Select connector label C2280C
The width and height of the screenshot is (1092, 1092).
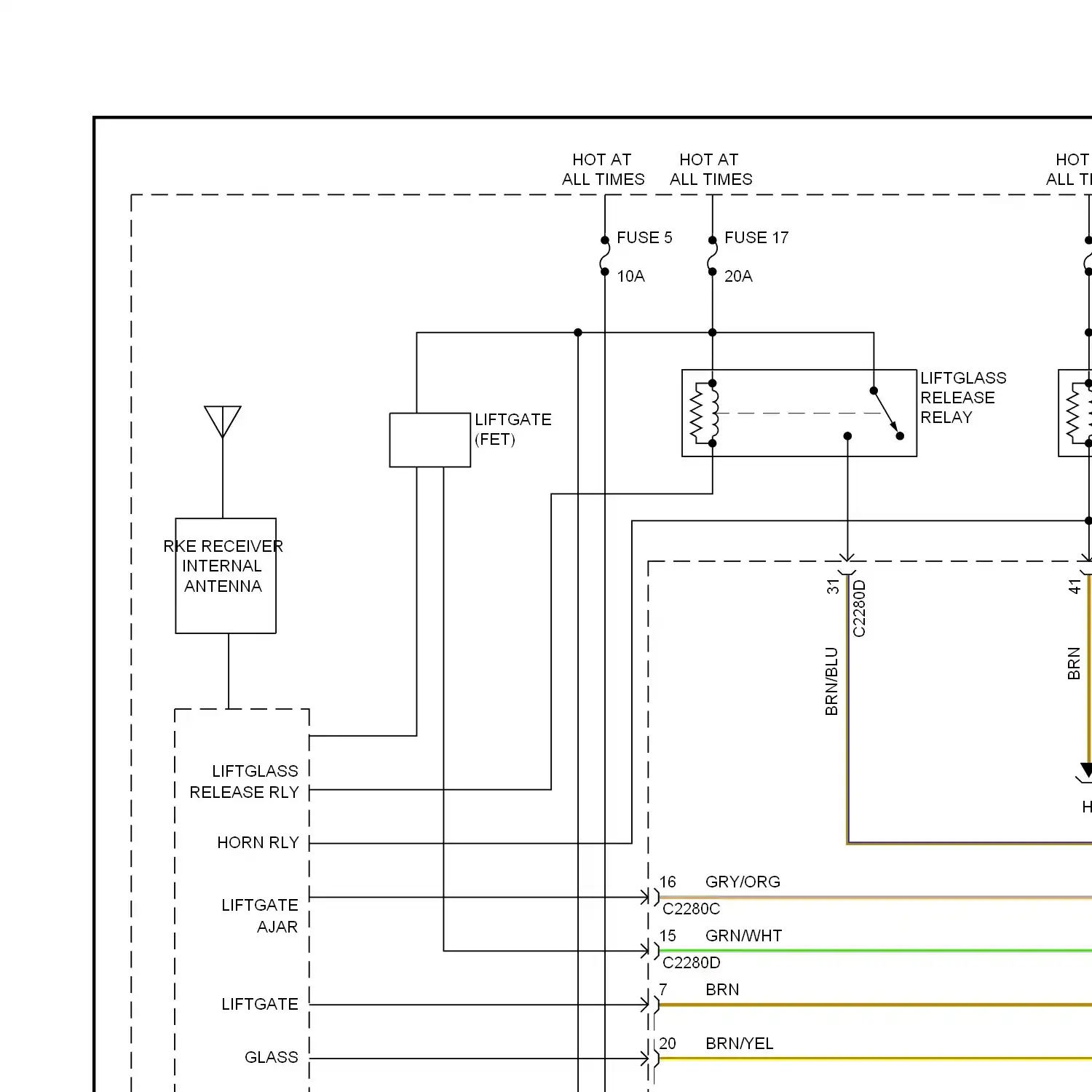(691, 909)
